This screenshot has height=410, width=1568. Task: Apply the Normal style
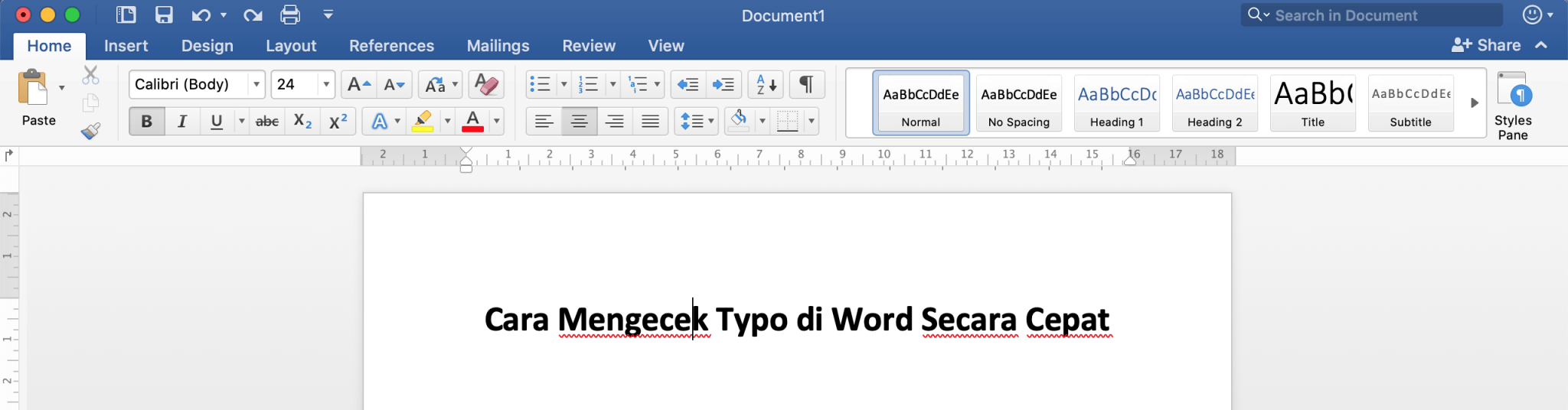(921, 102)
